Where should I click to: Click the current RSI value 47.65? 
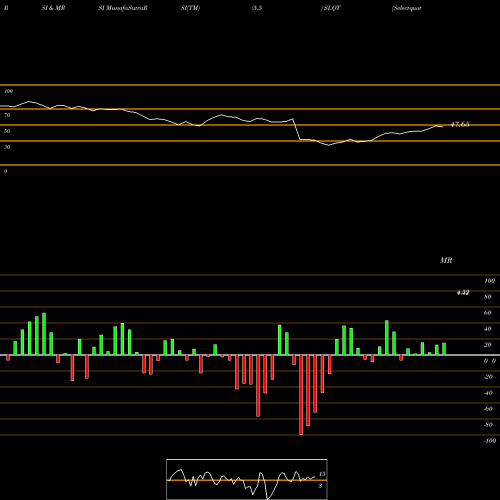click(x=460, y=124)
